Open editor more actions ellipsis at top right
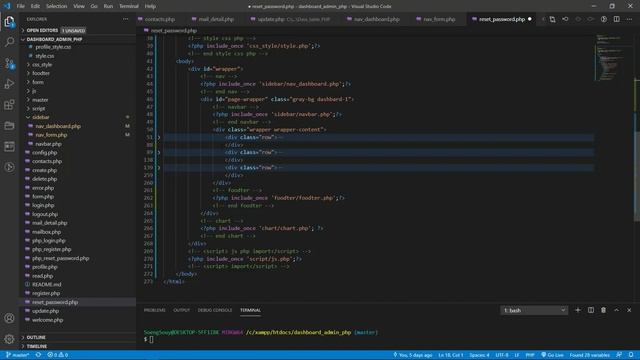This screenshot has width=640, height=360. [629, 19]
